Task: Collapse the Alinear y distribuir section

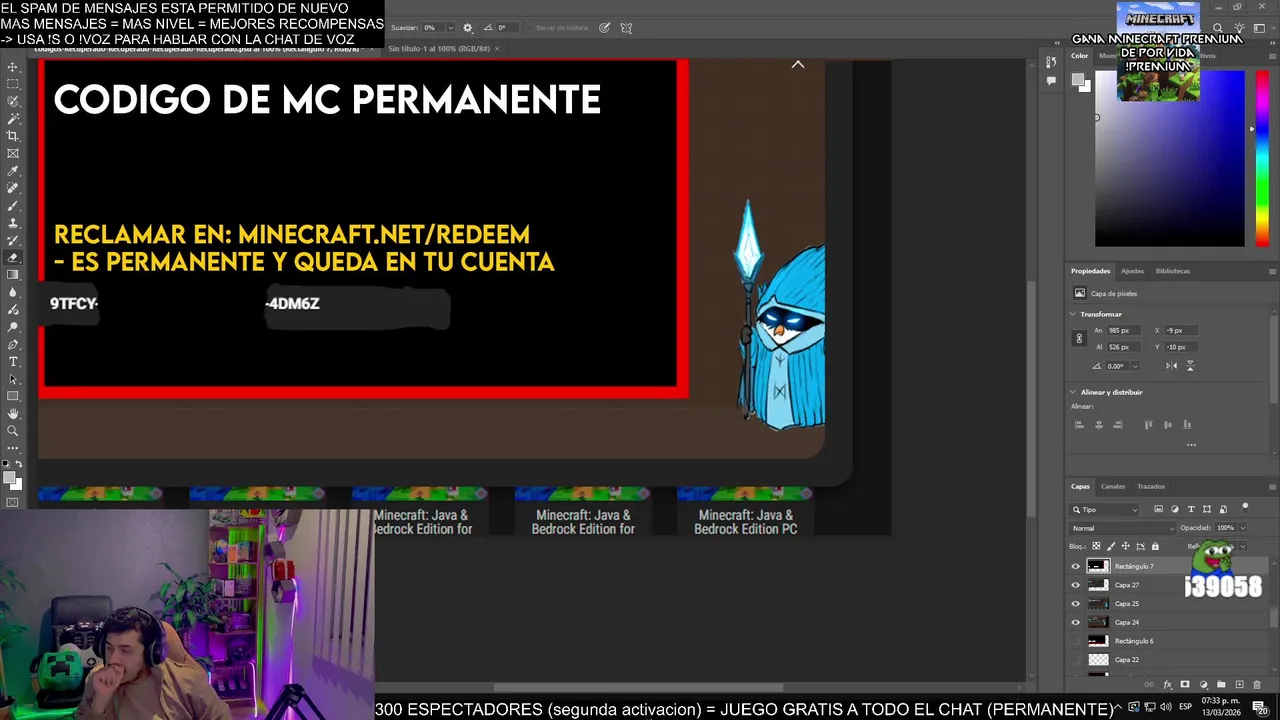Action: tap(1073, 392)
